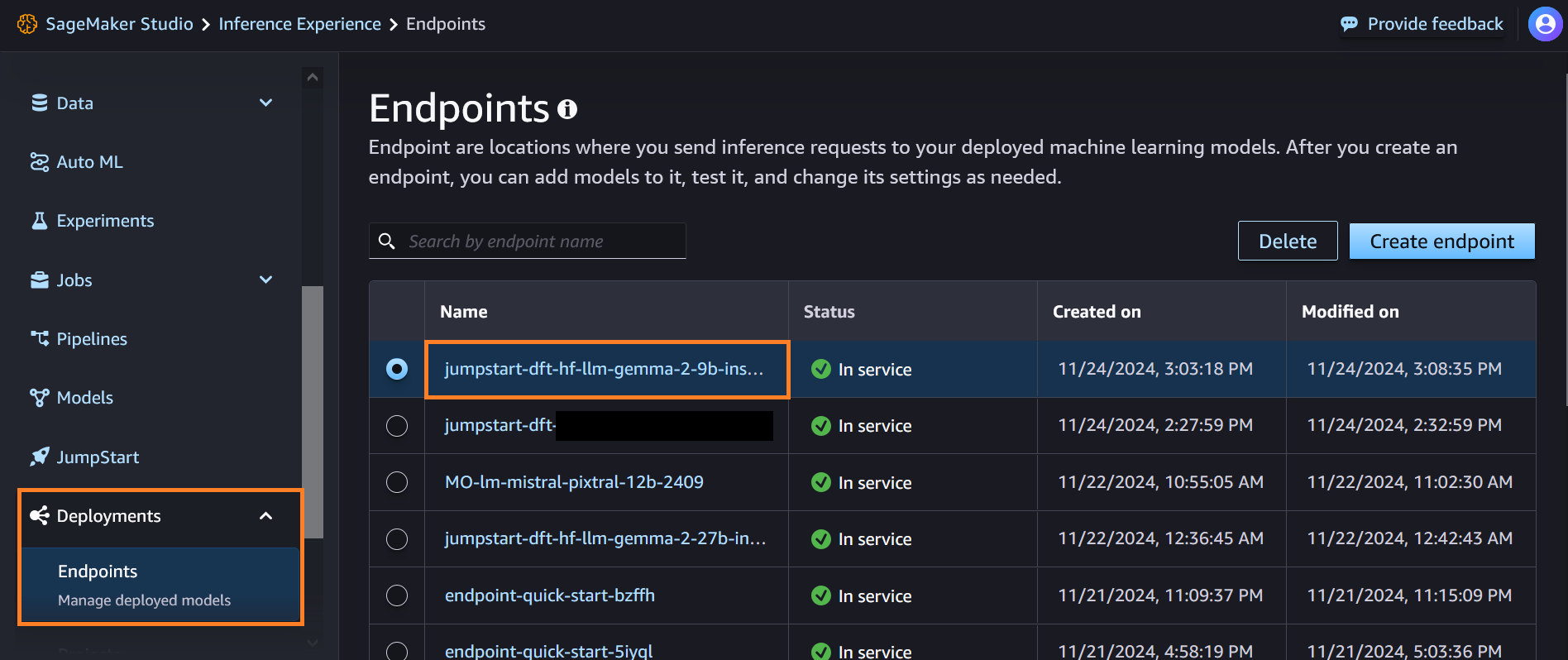Click created date 11/24/2024, 3:03:18 PM
This screenshot has width=1568, height=660.
1155,369
